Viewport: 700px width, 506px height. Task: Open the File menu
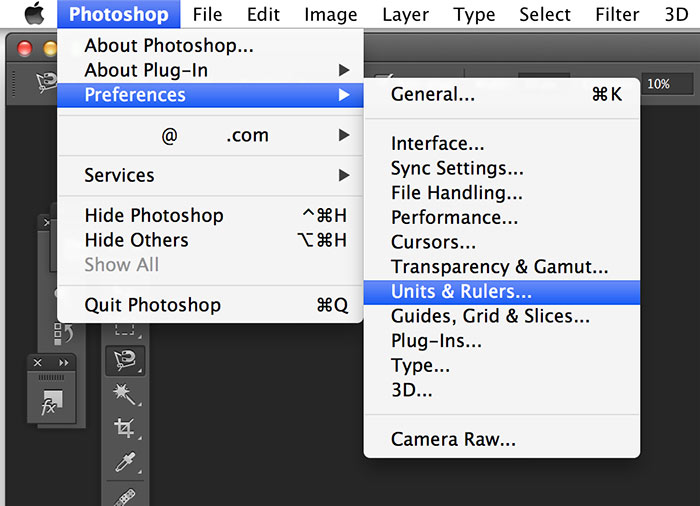(207, 14)
